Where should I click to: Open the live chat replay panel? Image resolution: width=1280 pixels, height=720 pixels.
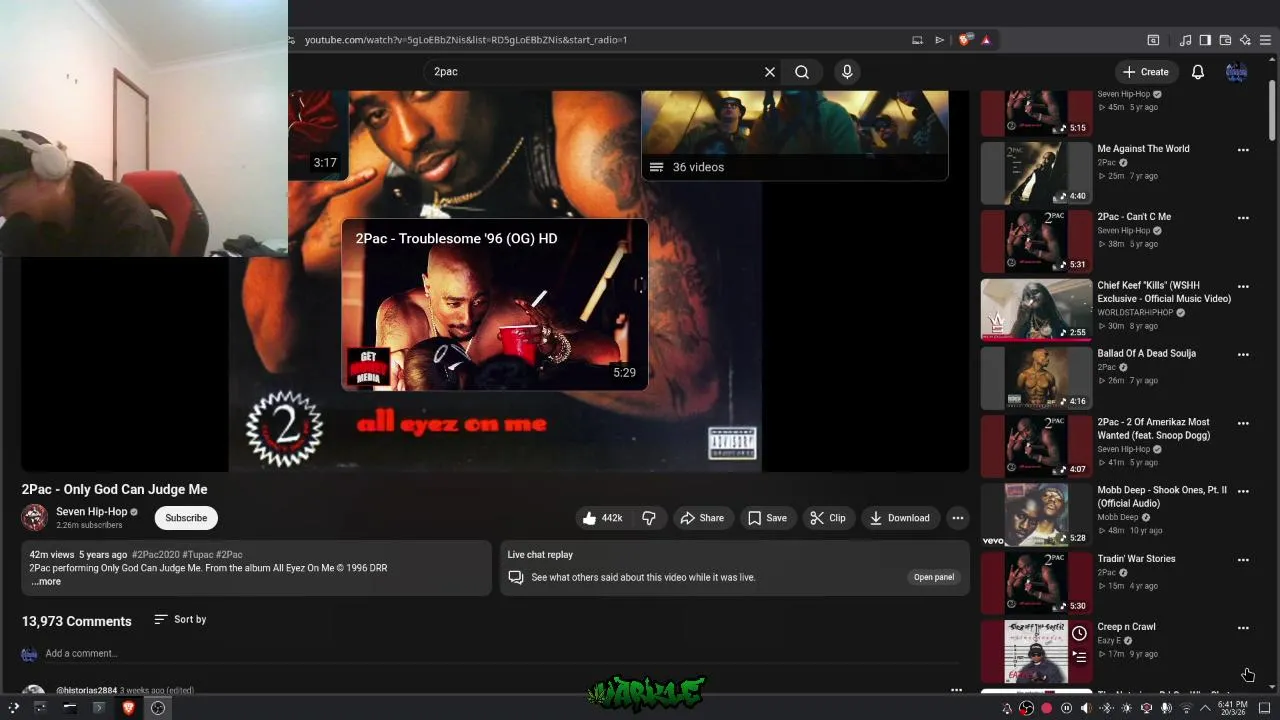click(x=933, y=577)
